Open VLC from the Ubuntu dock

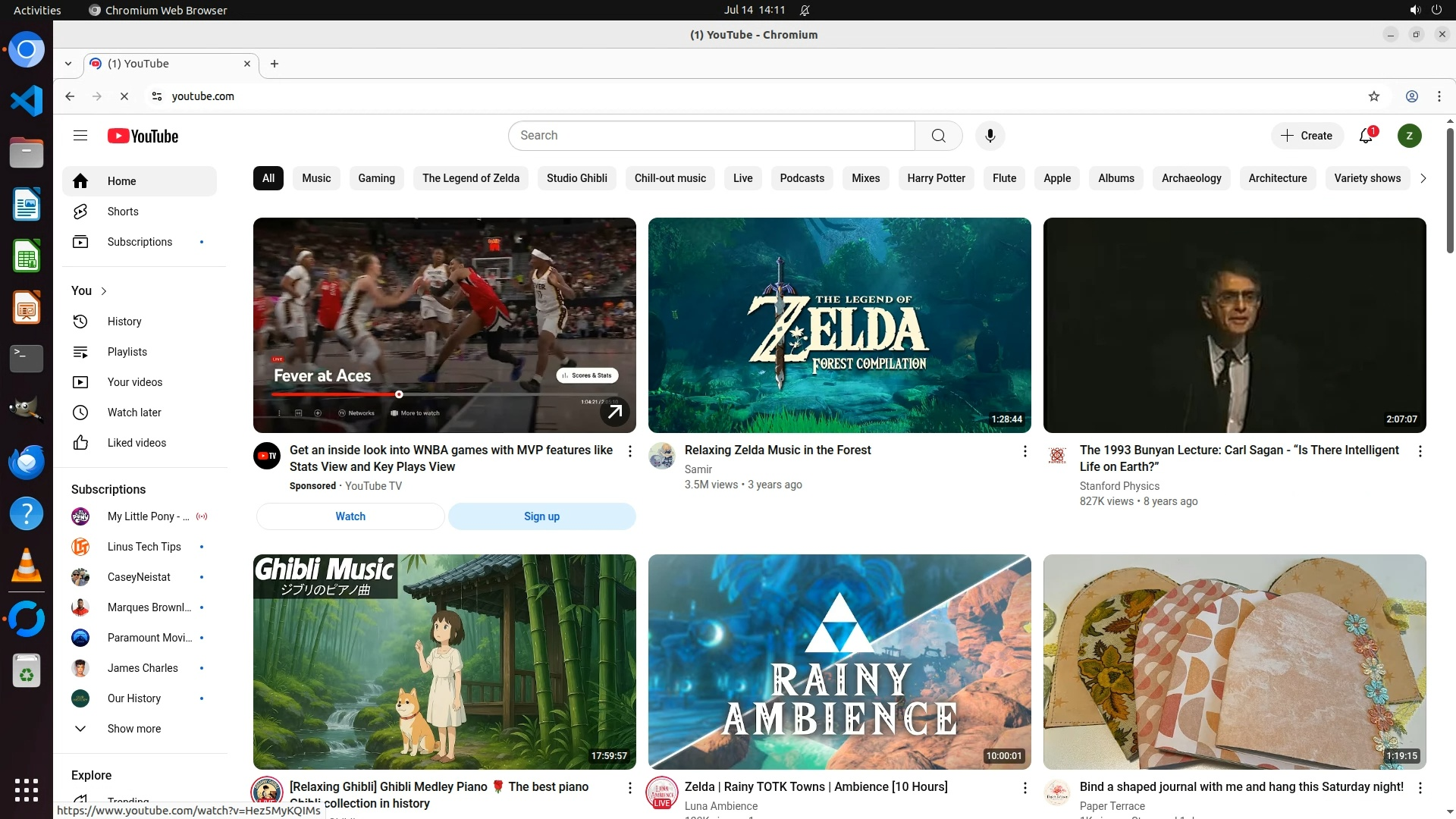pyautogui.click(x=27, y=566)
